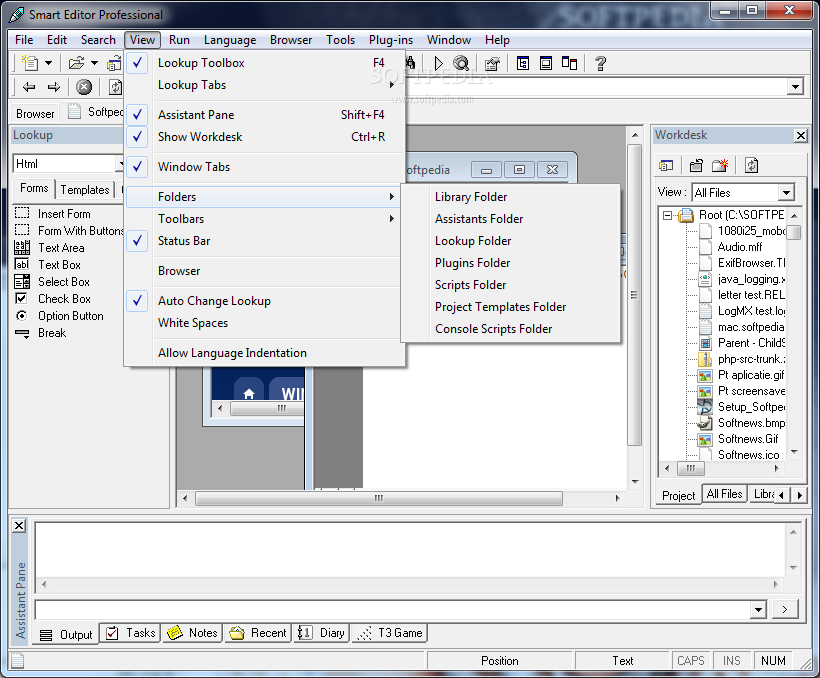
Task: Click the Help question mark toolbar icon
Action: point(600,63)
